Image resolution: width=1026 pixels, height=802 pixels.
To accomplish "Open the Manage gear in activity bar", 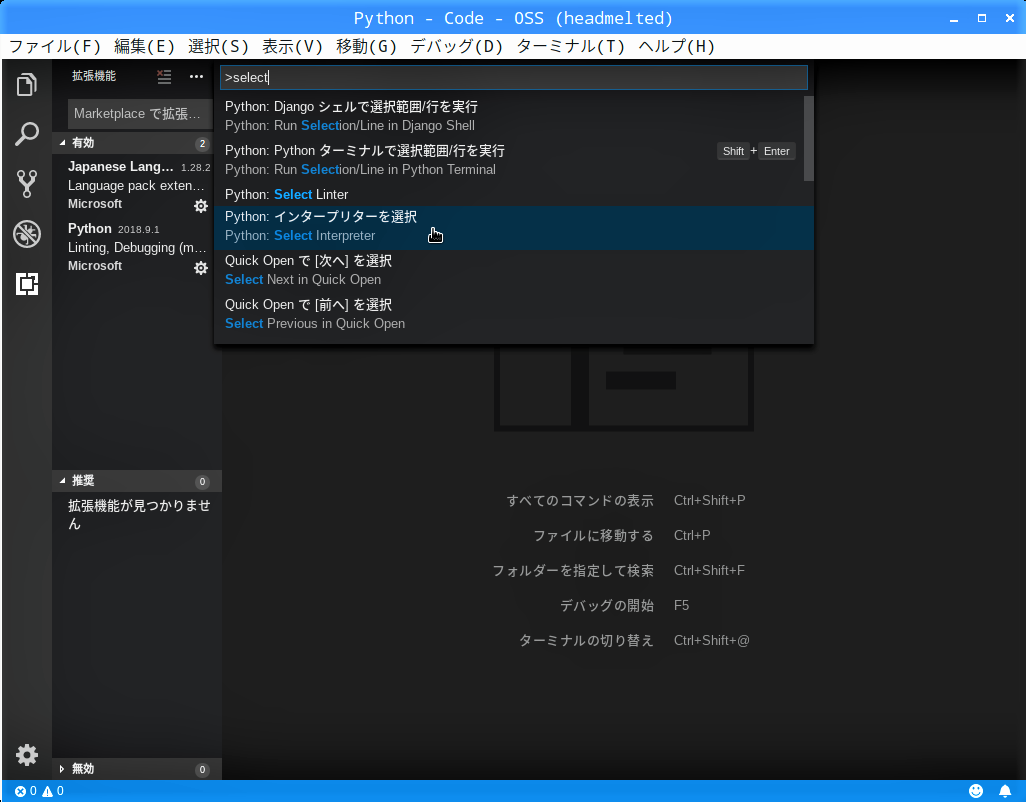I will coord(26,755).
